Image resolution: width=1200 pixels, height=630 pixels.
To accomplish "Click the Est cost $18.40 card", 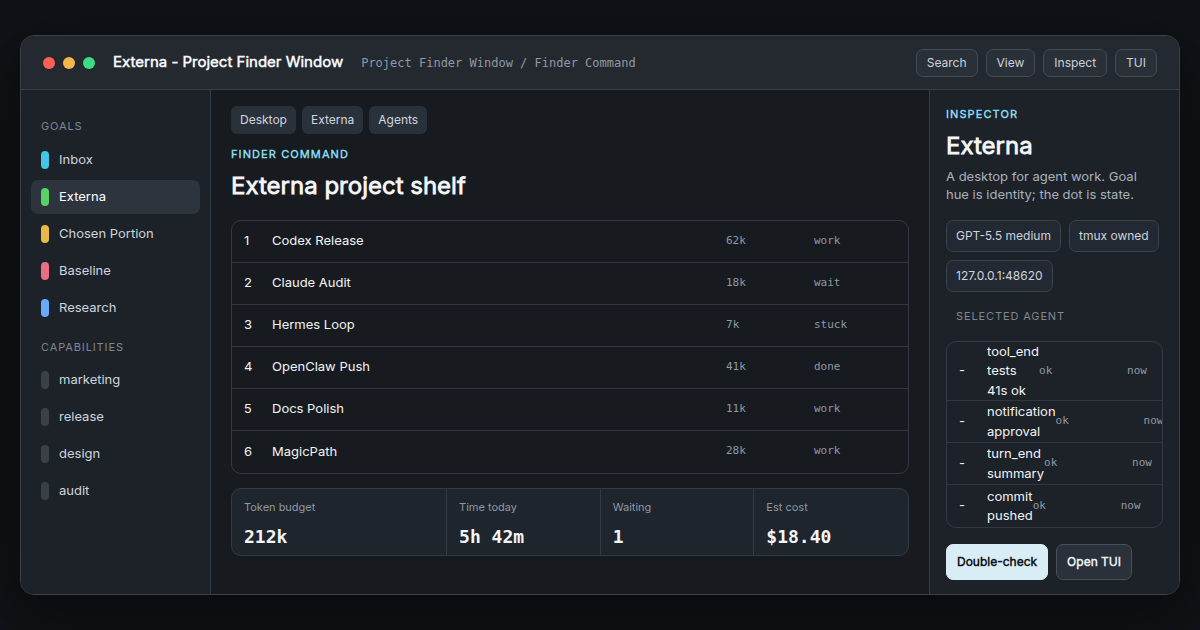I will tap(831, 522).
